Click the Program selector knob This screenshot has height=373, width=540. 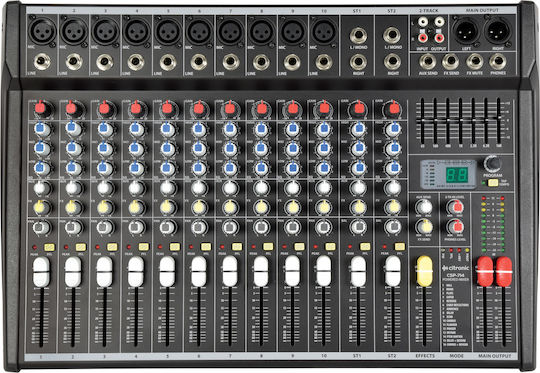point(493,163)
